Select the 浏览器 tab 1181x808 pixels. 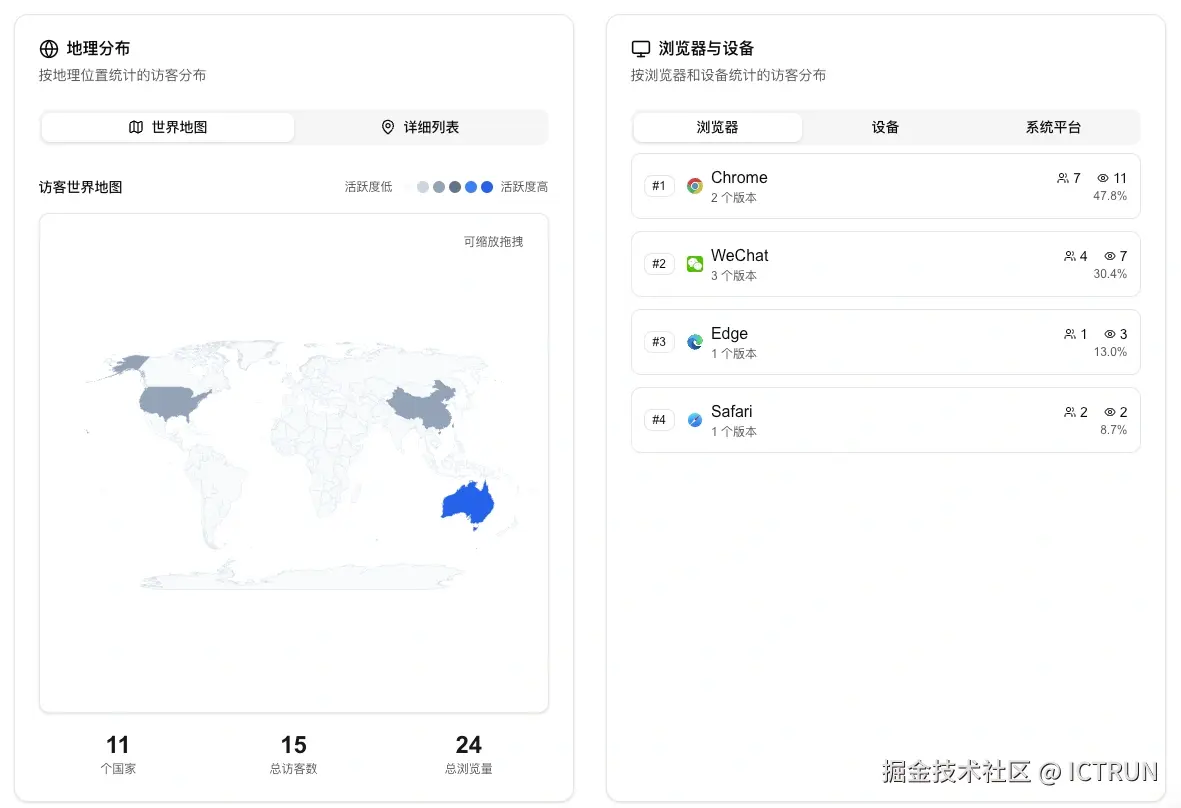(717, 127)
